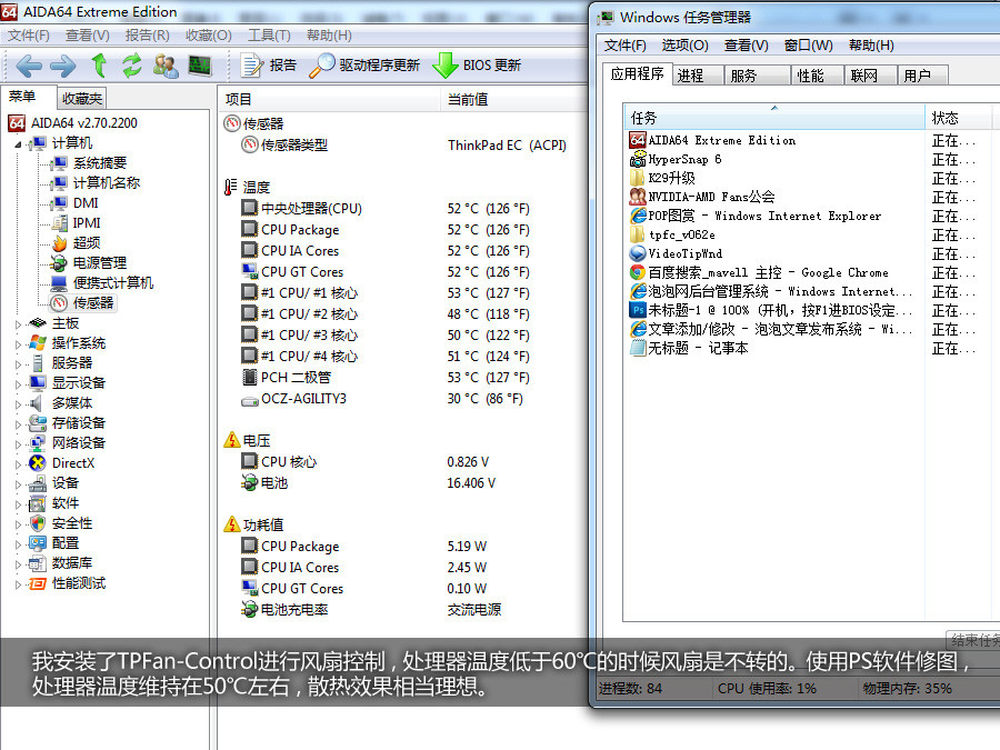Sort by 任务 column in Task Manager
The image size is (1000, 750).
pos(774,118)
